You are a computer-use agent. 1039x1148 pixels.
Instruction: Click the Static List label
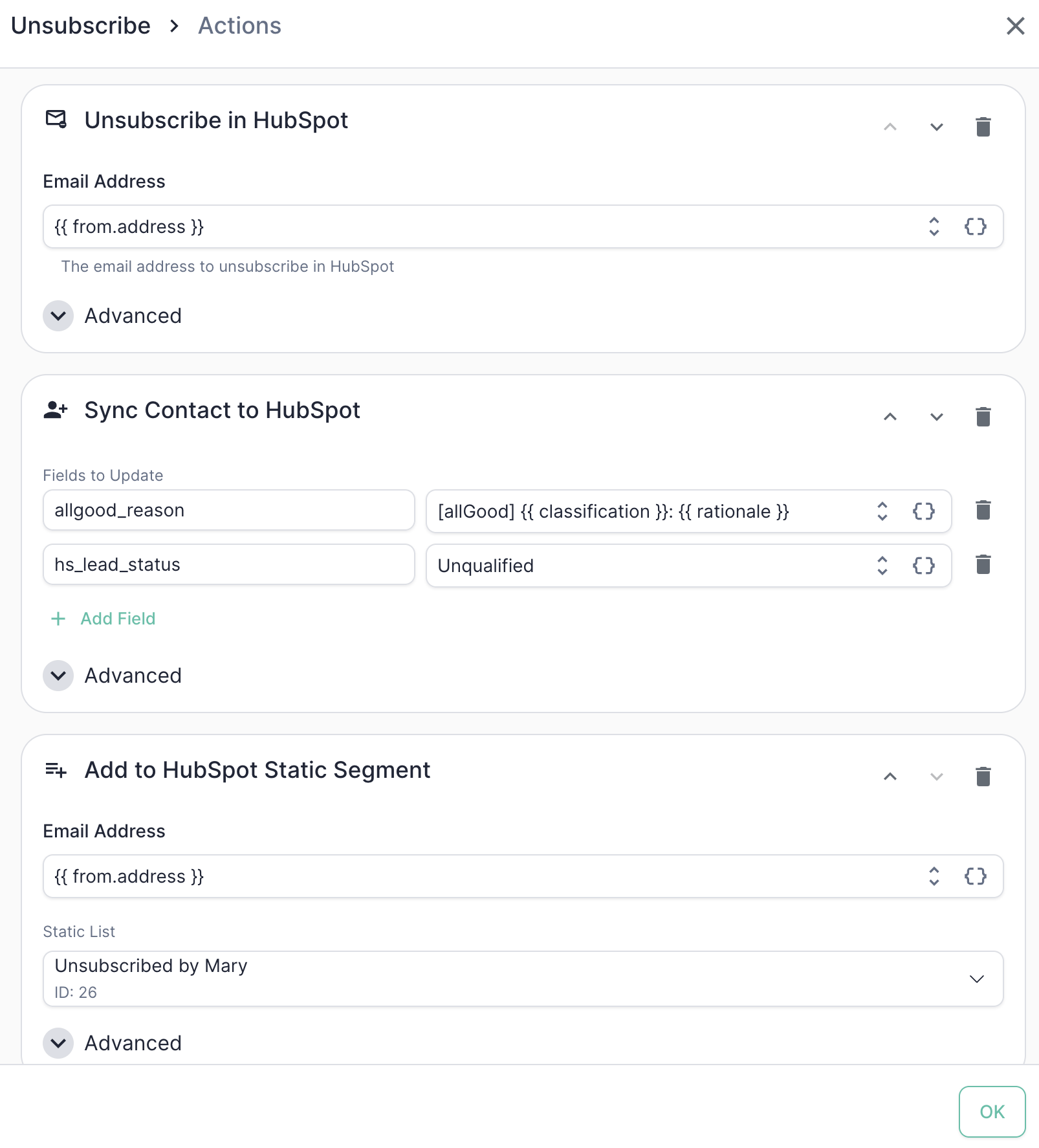(79, 931)
